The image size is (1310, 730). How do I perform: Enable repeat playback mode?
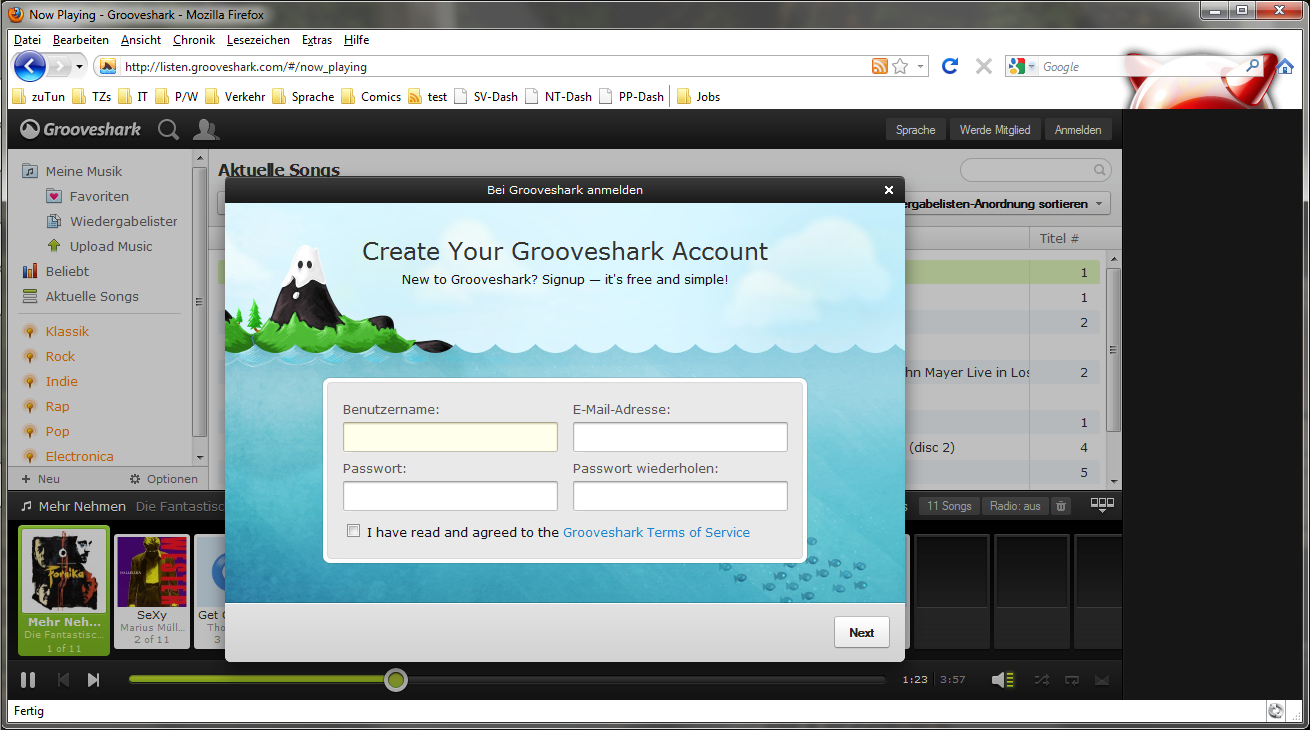point(1071,679)
